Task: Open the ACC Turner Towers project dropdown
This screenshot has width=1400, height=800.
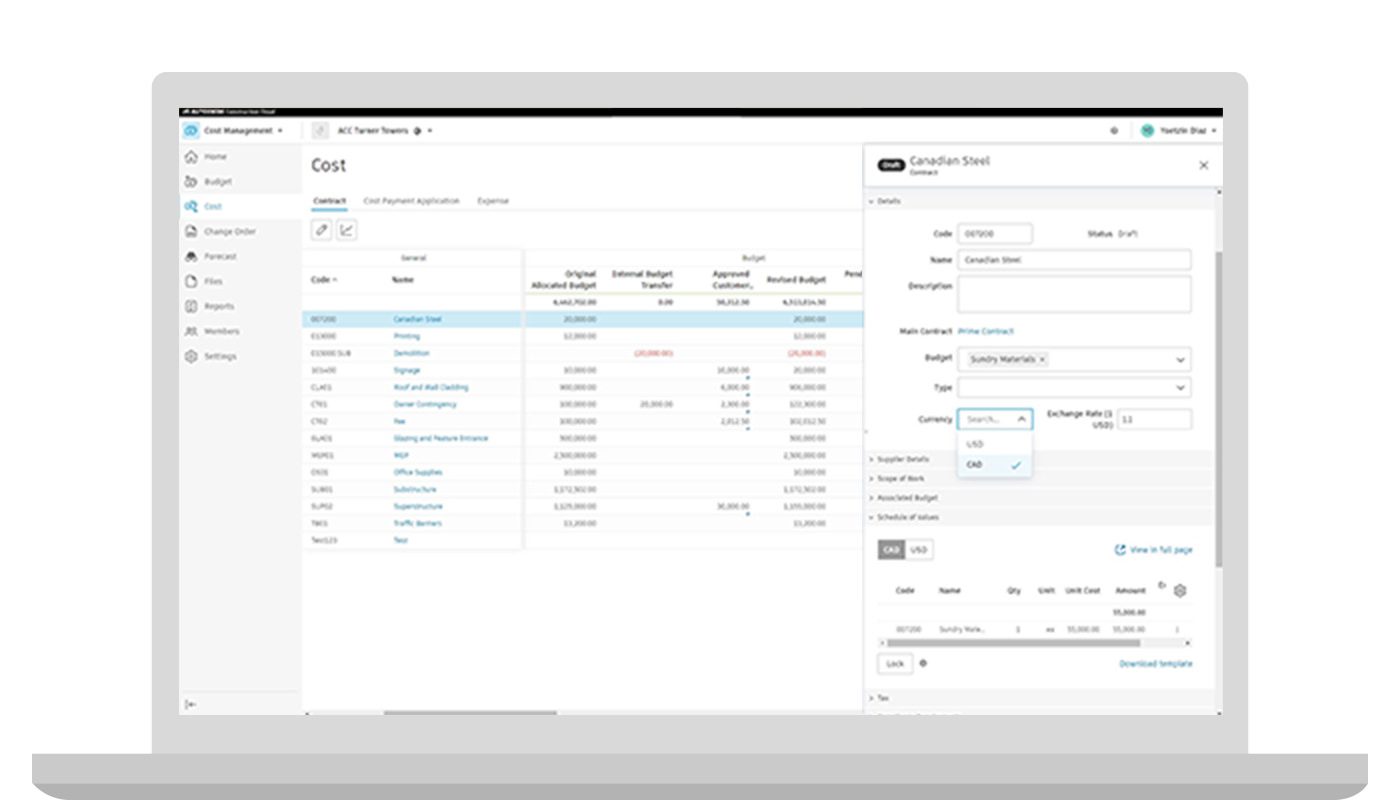Action: click(430, 131)
